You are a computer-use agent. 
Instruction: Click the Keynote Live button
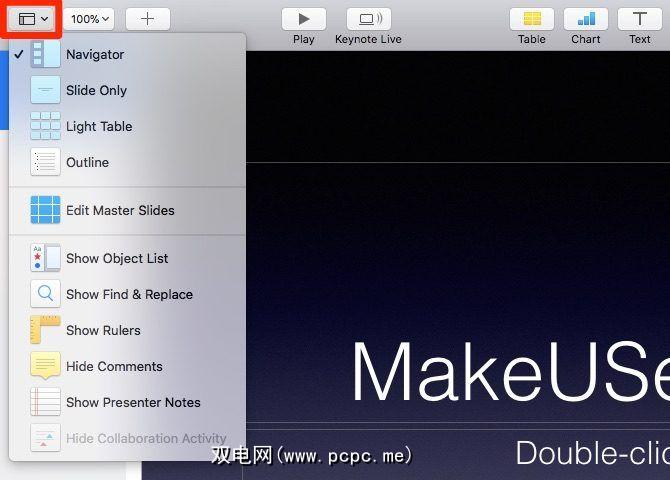pos(368,19)
